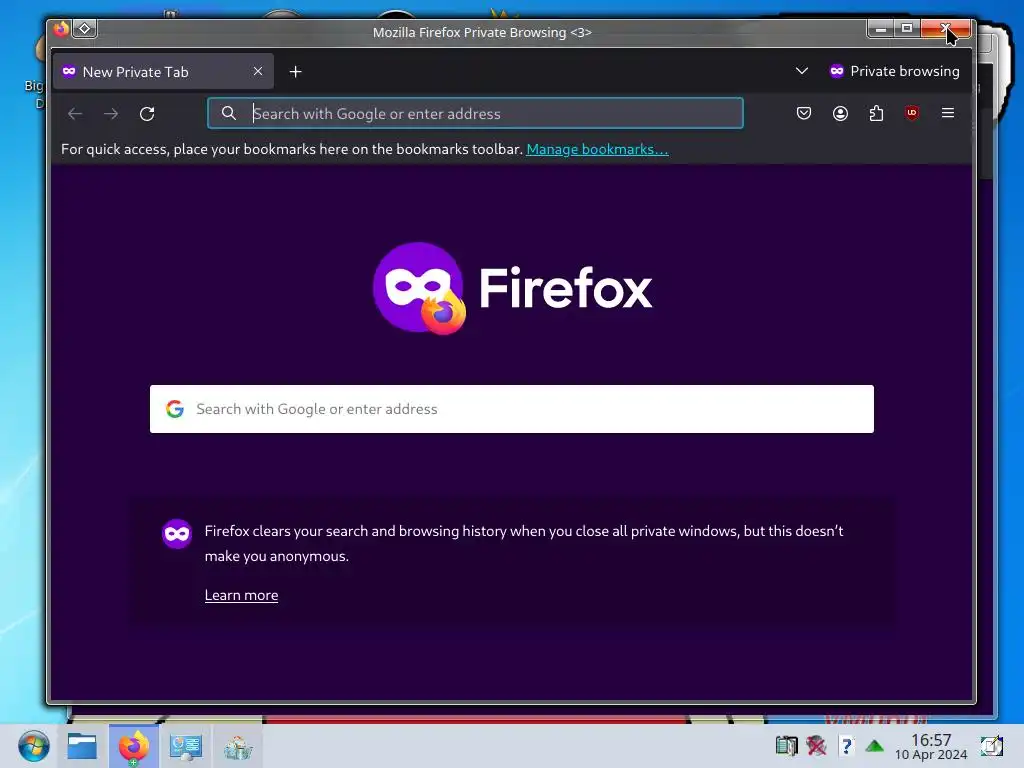Click the Google G icon in search box
Screen dimensions: 1024x768
(x=174, y=409)
